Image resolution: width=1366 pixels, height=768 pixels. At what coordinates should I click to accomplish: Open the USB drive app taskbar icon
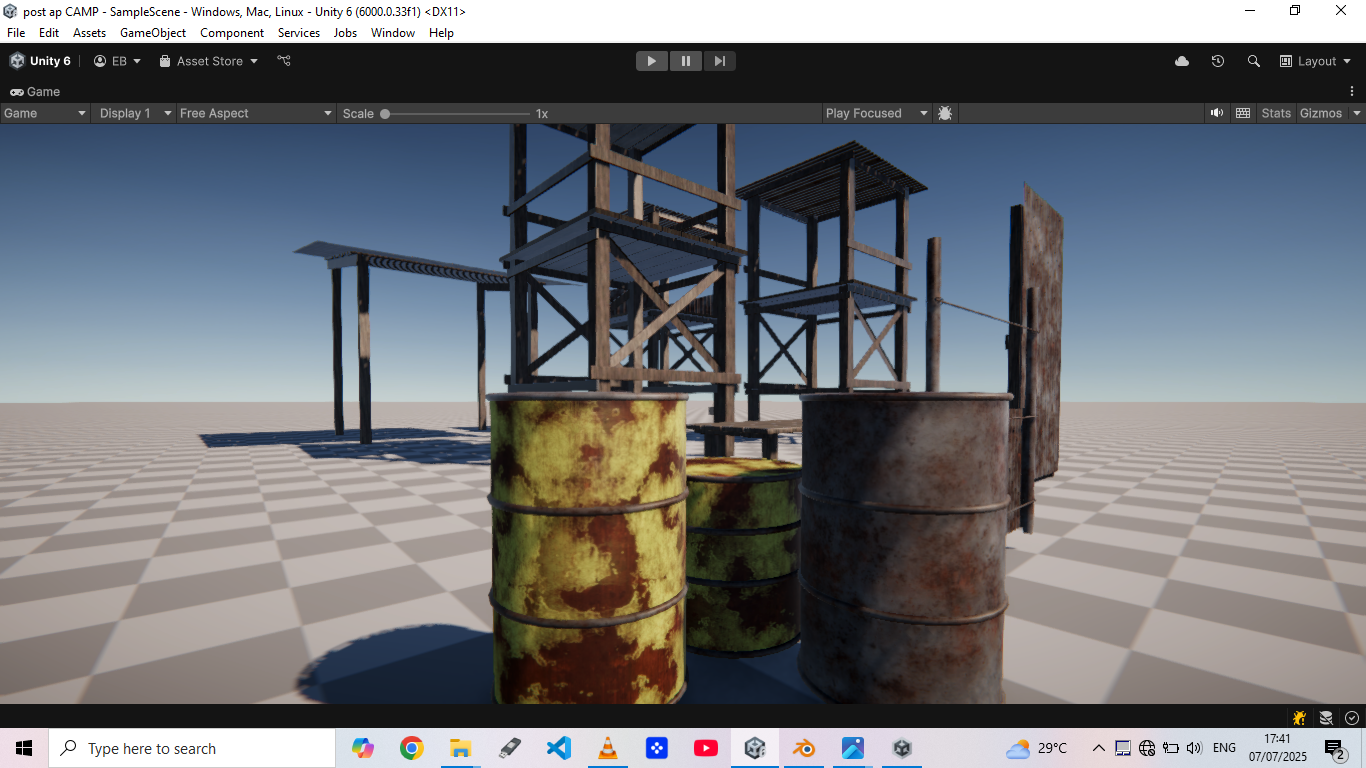[x=509, y=748]
